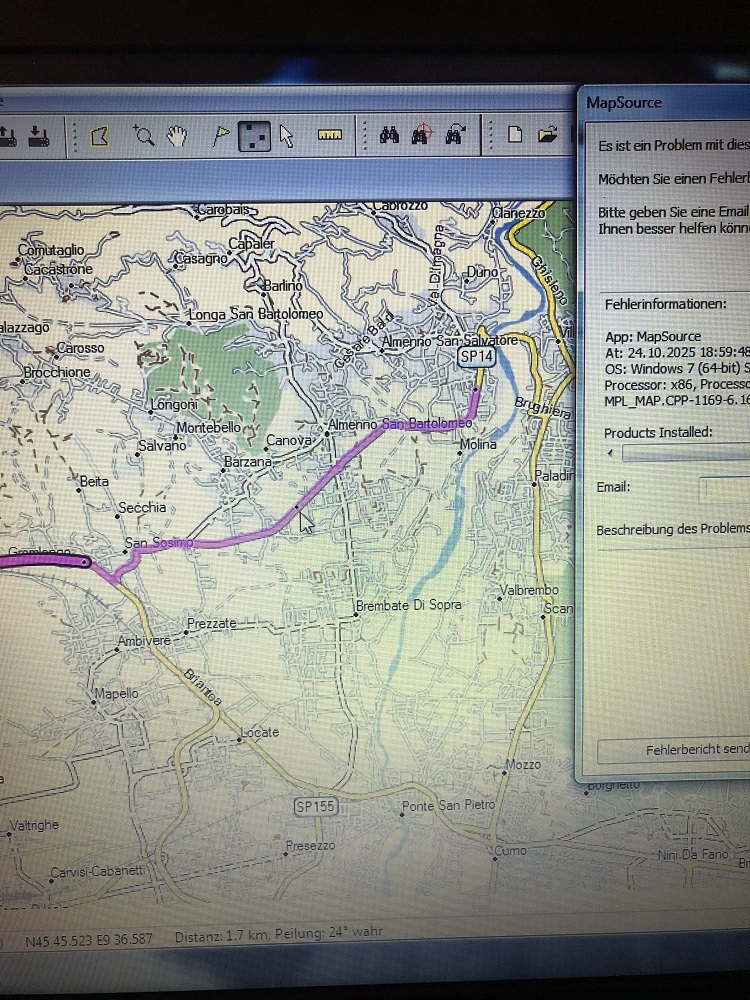Pick the Selection arrow tool
The image size is (750, 1000).
287,136
